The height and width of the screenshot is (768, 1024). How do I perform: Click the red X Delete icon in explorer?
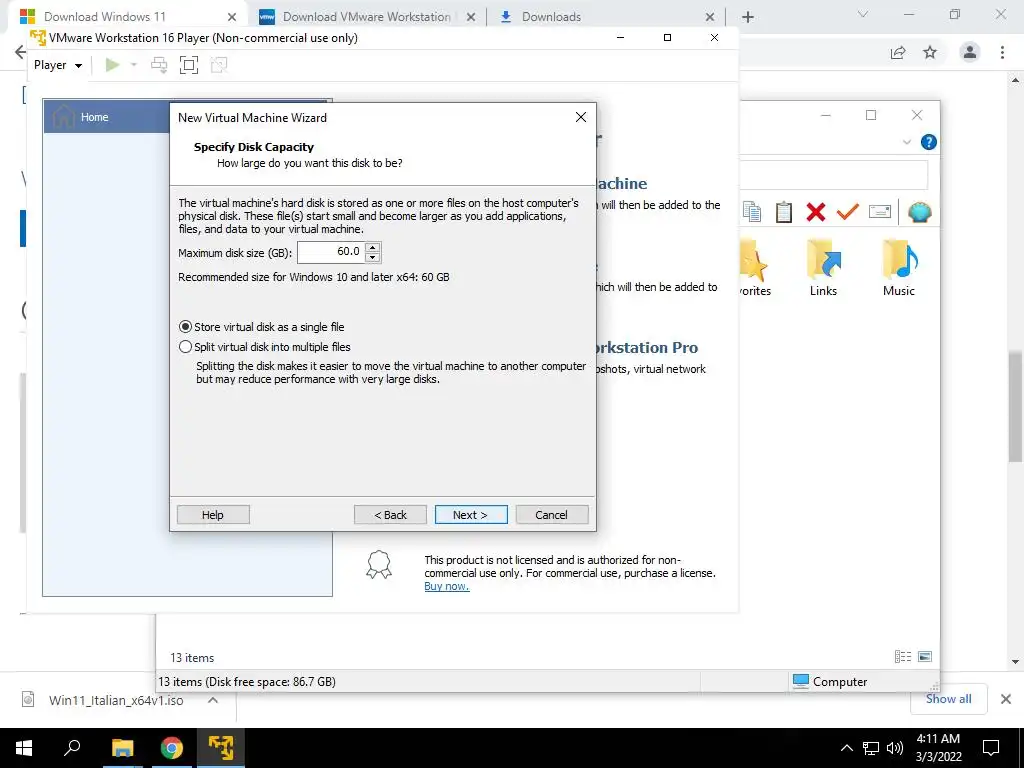coord(816,212)
